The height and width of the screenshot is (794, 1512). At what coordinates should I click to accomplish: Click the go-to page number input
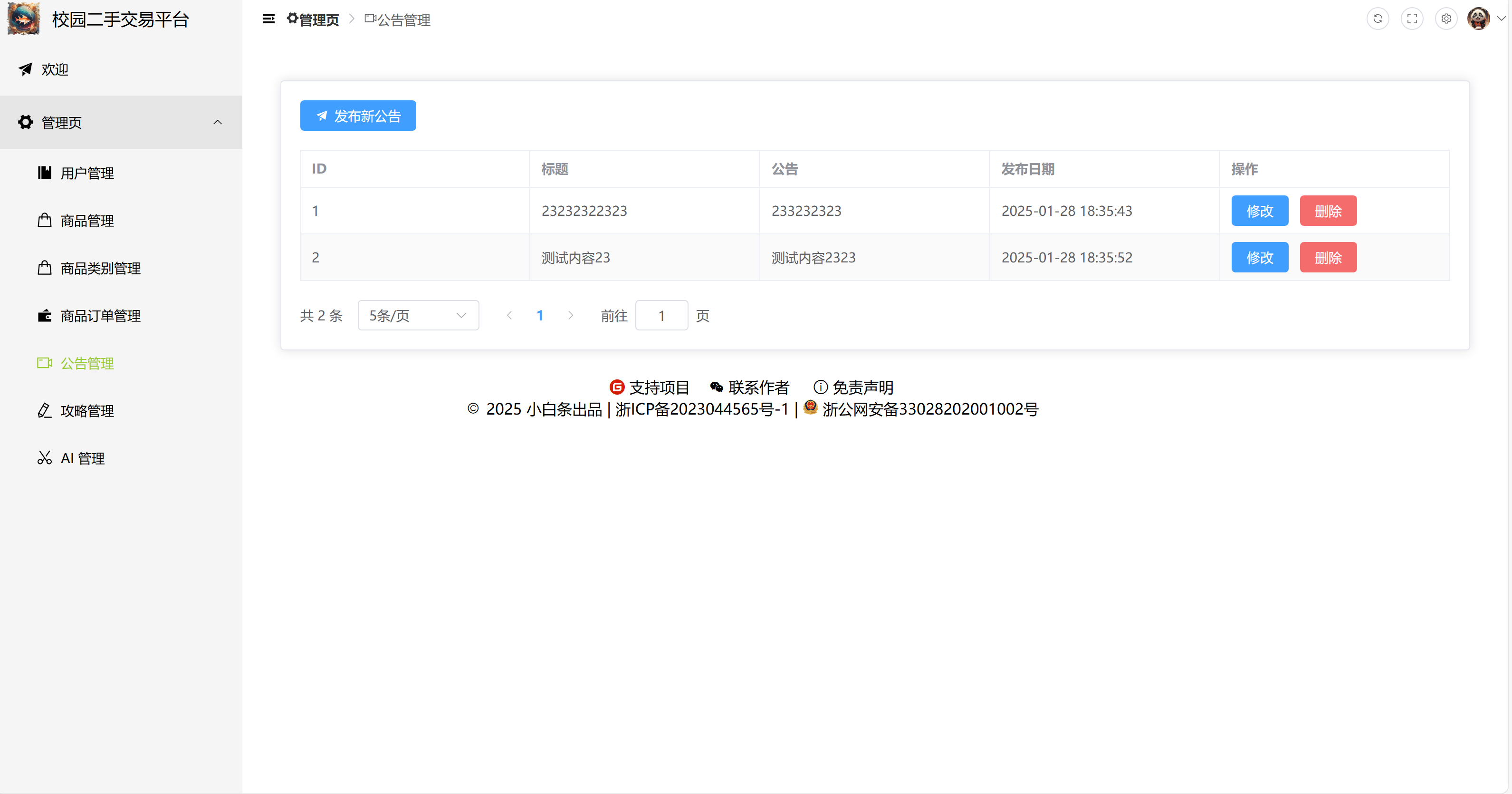661,315
